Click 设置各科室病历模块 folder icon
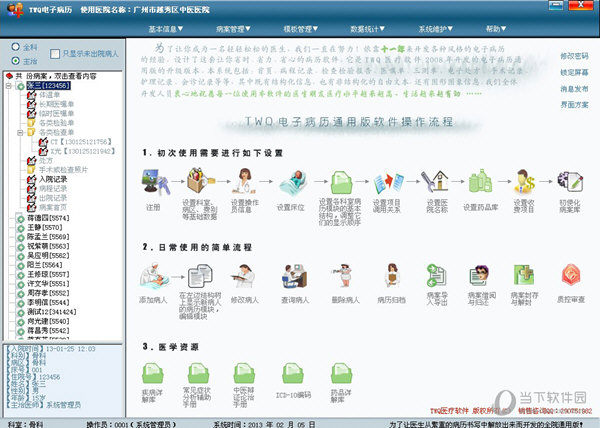 pos(341,182)
